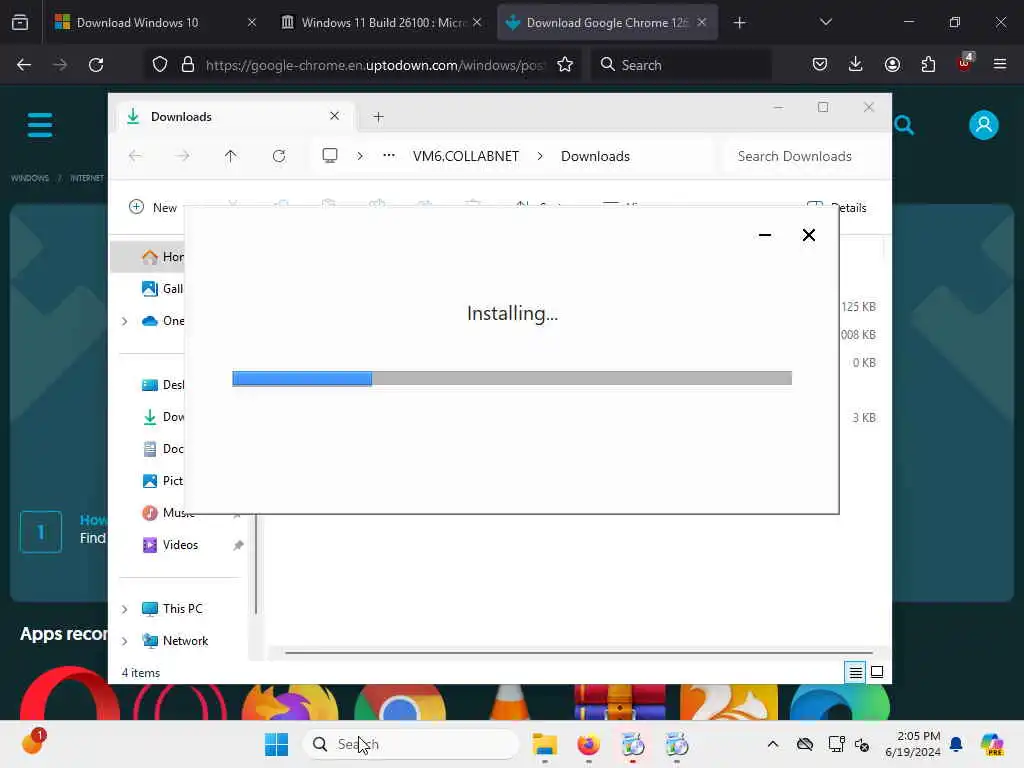Expand Network tree node
Viewport: 1024px width, 768px height.
pos(124,641)
